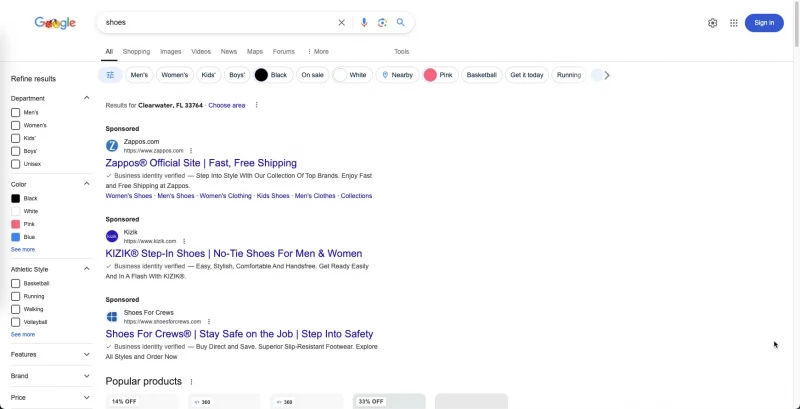Open location options three-dot menu
The height and width of the screenshot is (409, 800).
(x=256, y=105)
